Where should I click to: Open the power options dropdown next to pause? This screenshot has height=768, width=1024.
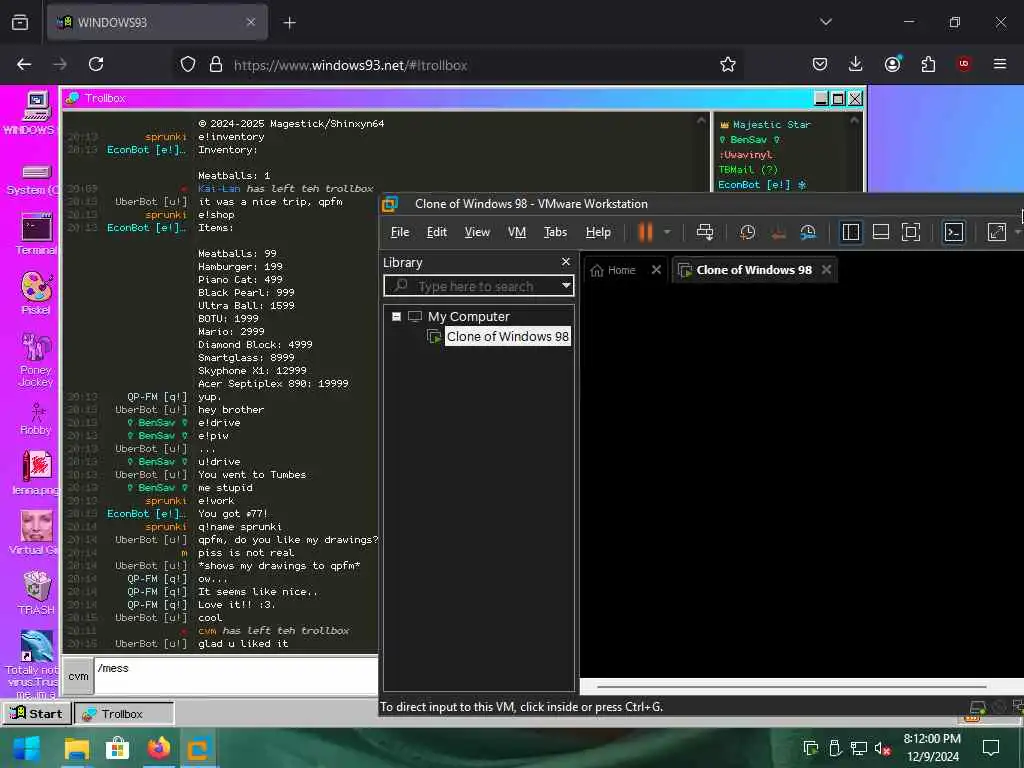[x=667, y=232]
